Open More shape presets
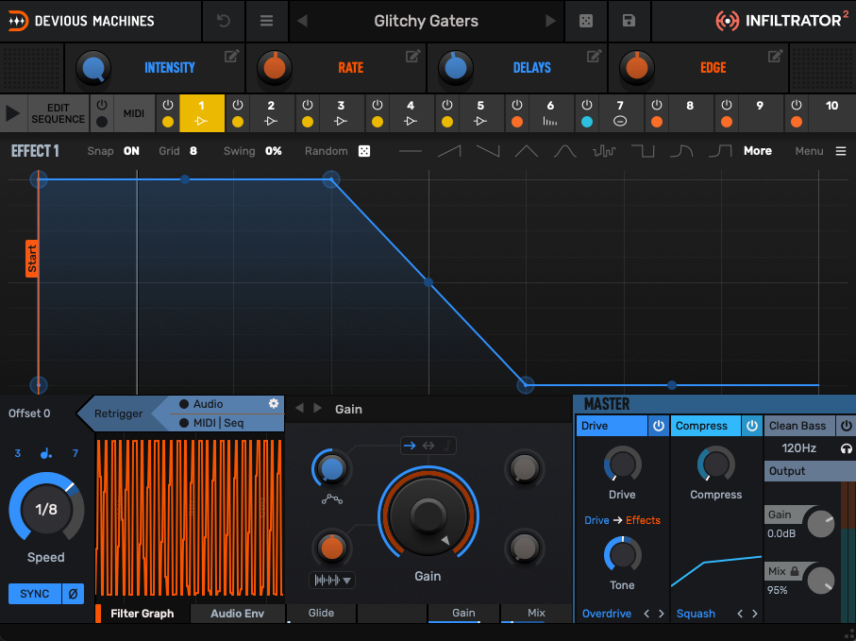856x641 pixels. tap(757, 151)
